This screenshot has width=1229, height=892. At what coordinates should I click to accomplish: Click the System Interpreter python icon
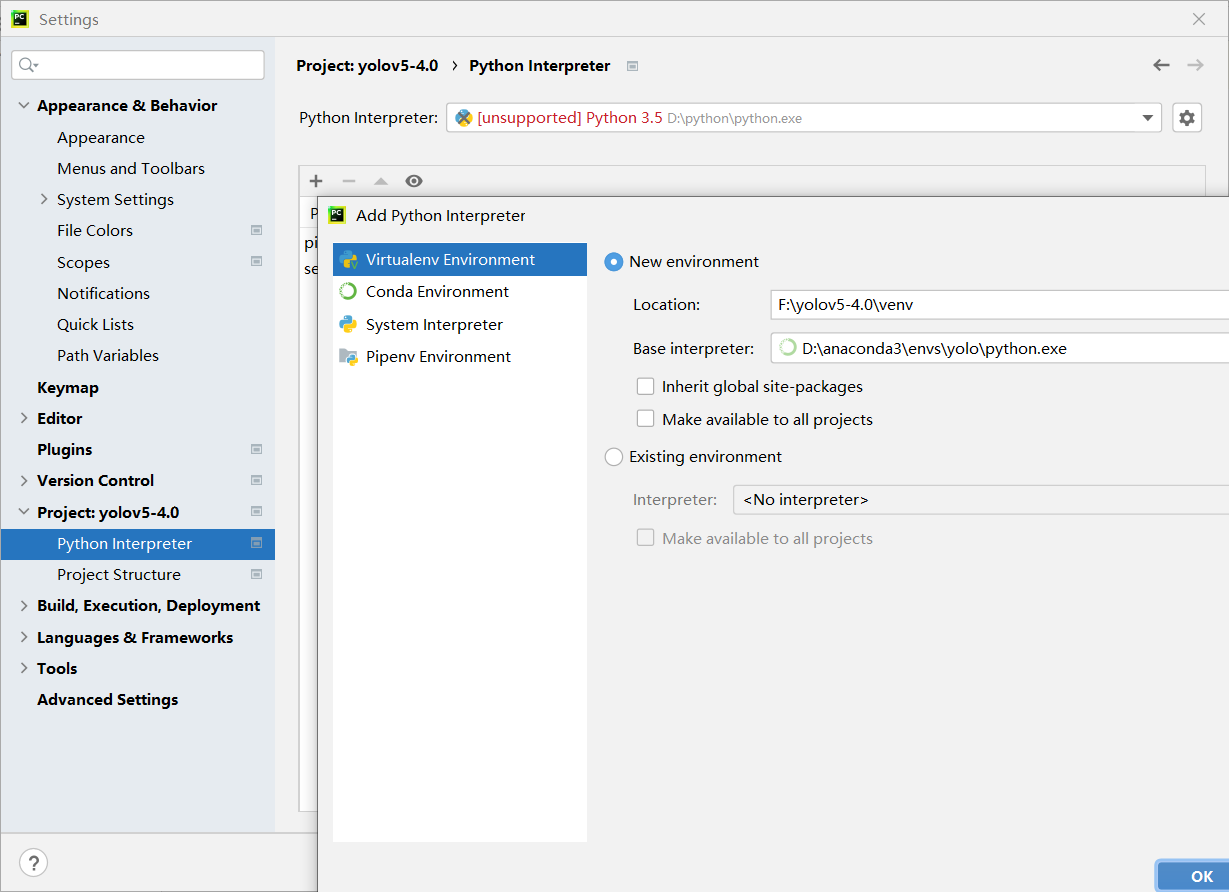point(348,324)
